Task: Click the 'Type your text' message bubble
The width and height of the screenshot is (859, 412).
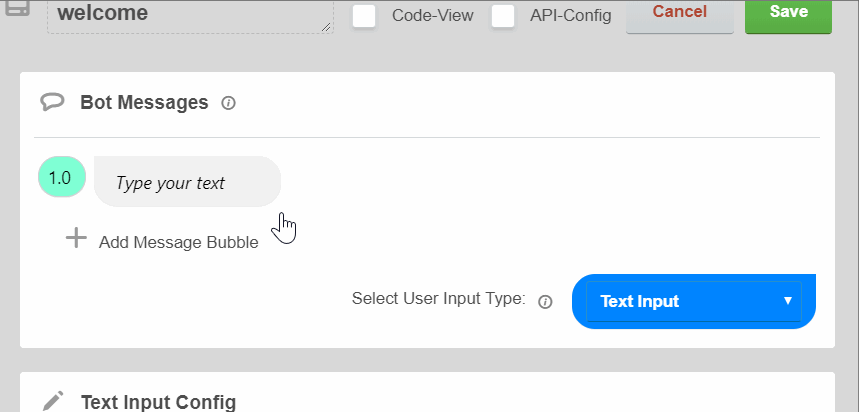Action: pyautogui.click(x=187, y=182)
